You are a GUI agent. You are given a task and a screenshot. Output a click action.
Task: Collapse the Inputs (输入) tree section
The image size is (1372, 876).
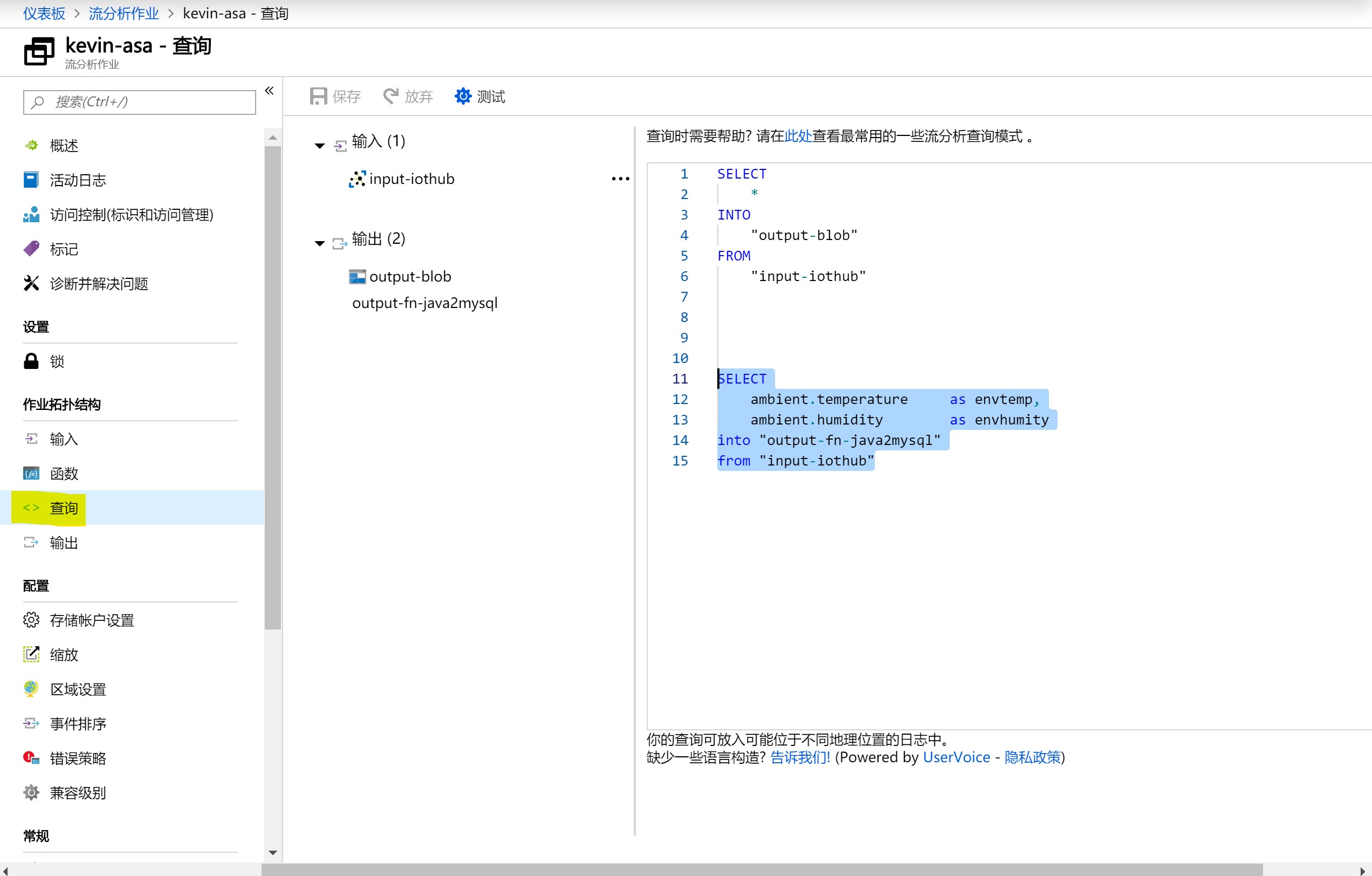[x=320, y=146]
